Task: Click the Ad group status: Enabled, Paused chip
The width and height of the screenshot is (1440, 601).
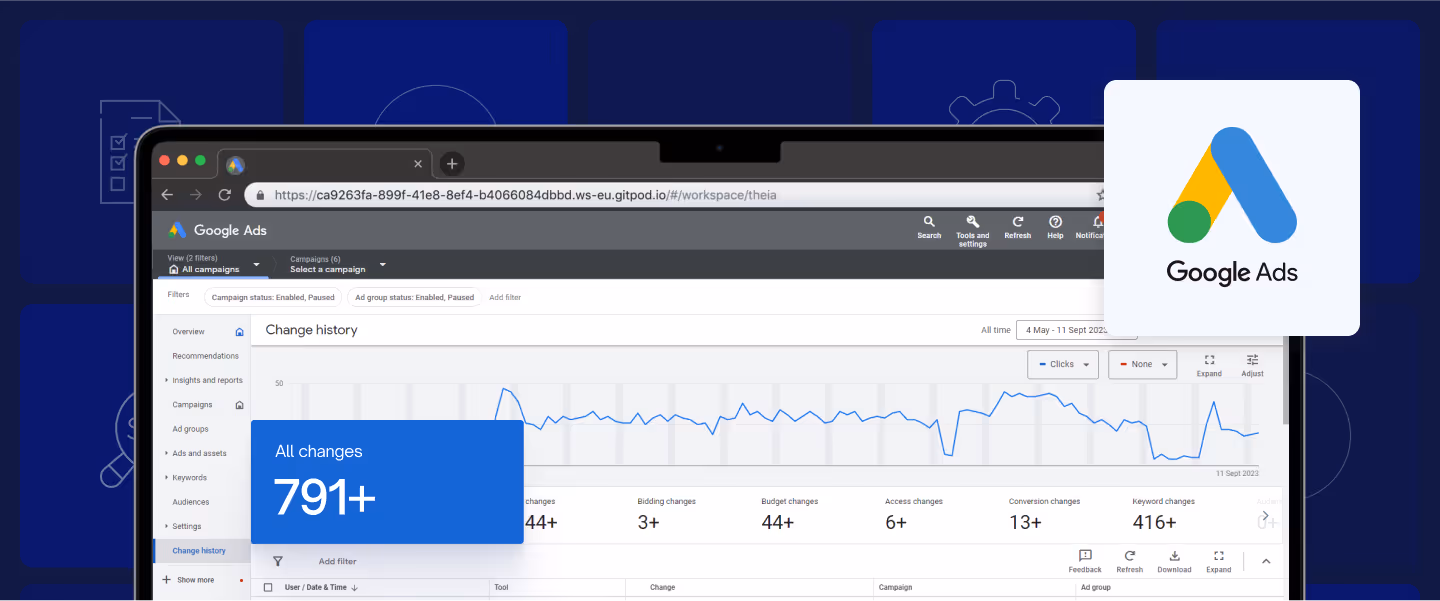Action: [x=415, y=297]
